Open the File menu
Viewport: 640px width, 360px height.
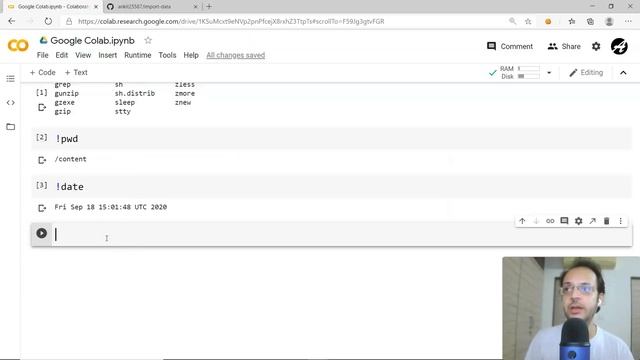click(x=42, y=55)
